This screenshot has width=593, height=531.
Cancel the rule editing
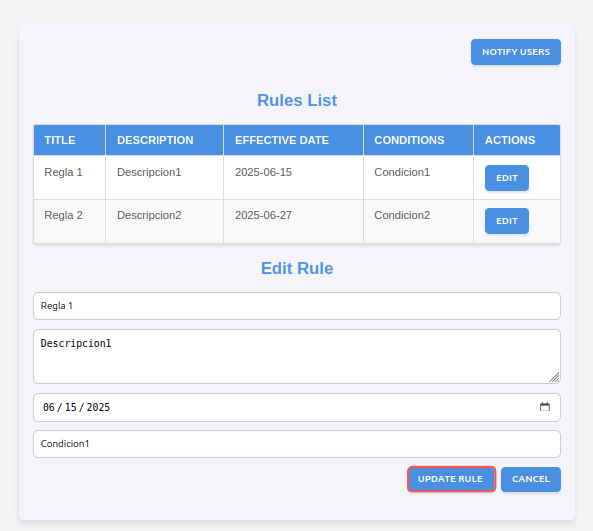[x=531, y=479]
